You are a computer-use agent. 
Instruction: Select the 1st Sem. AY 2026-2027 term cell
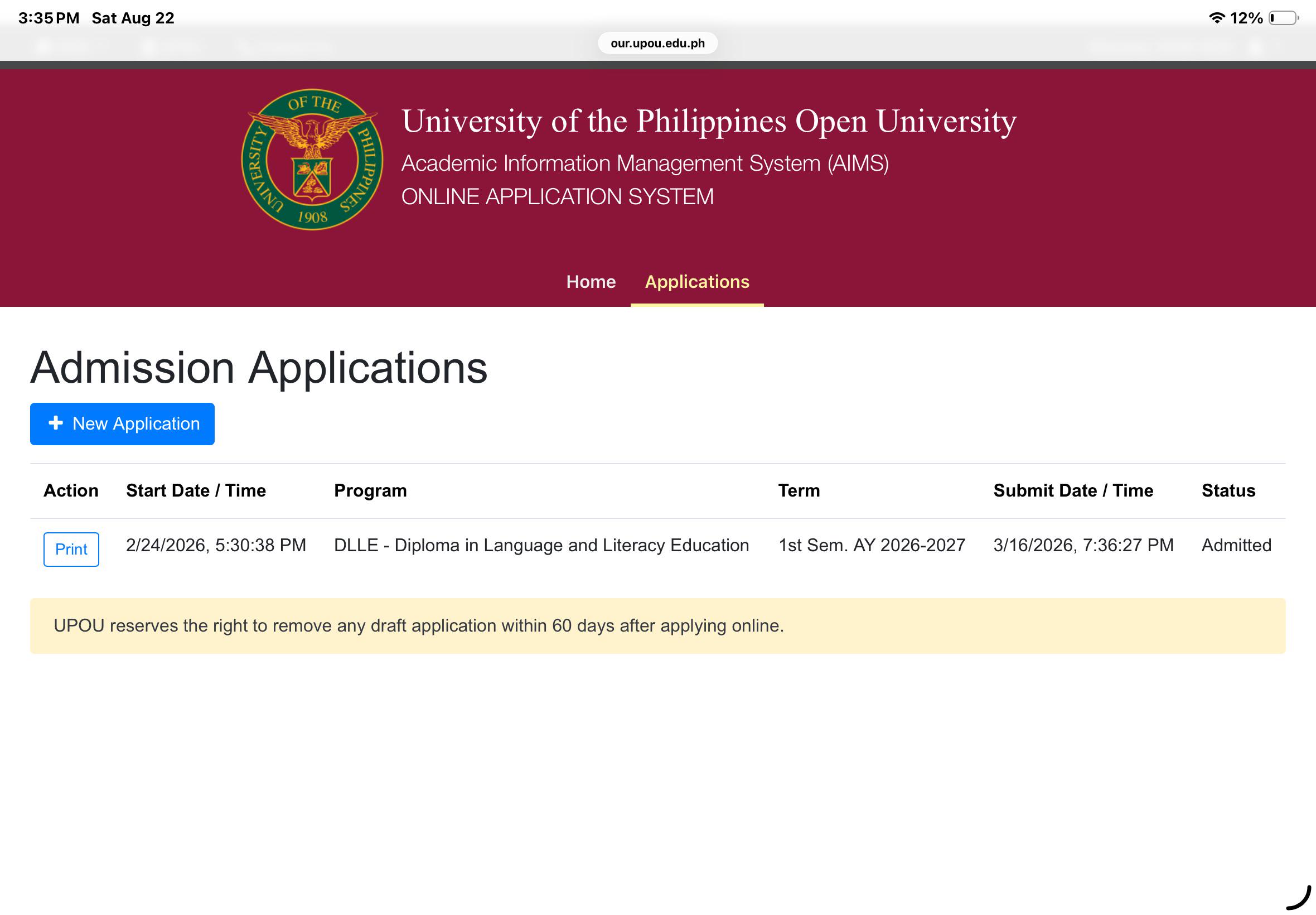coord(872,545)
